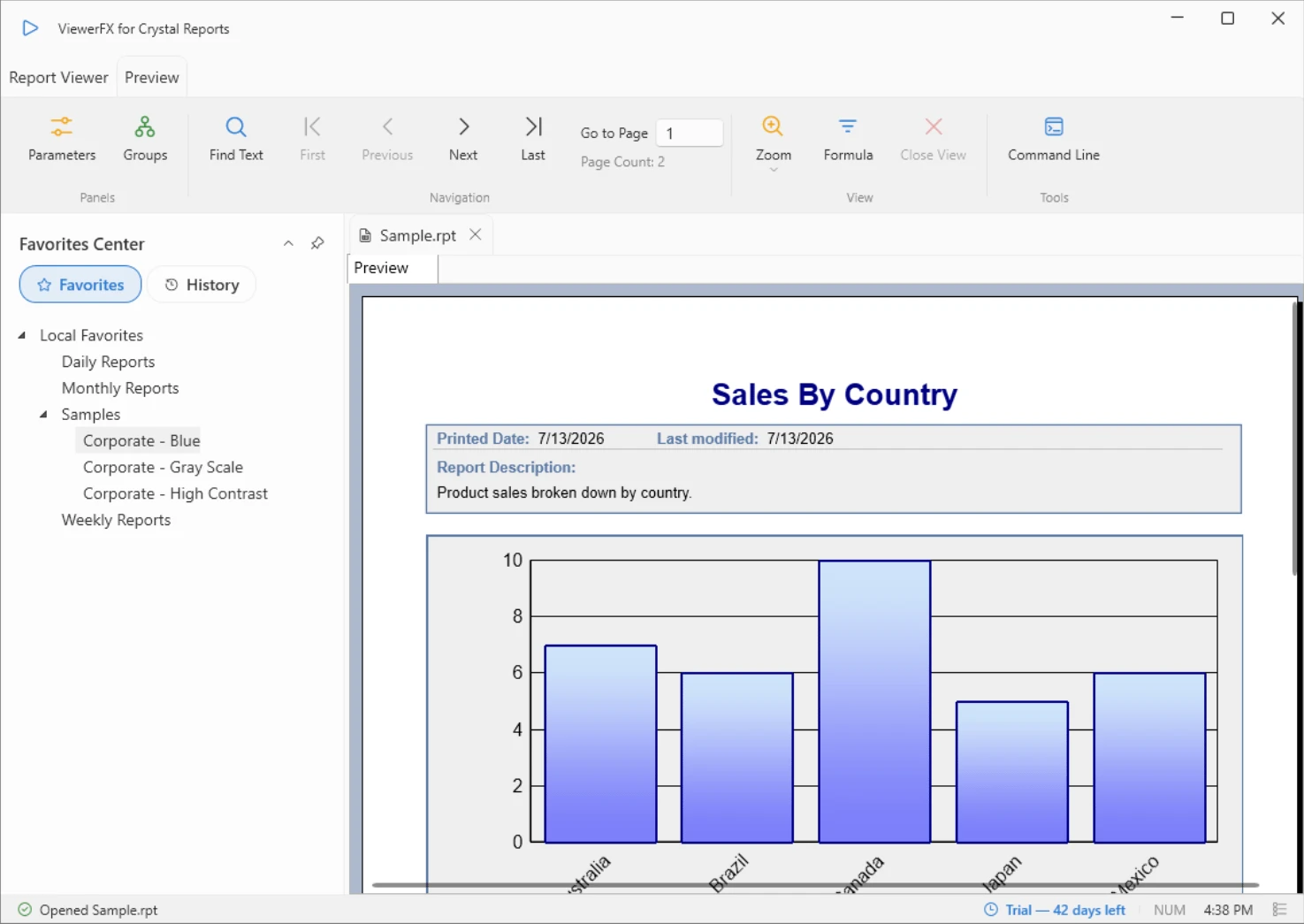This screenshot has height=924, width=1304.
Task: Click the Printed Date value 7/13/2026
Action: point(571,439)
